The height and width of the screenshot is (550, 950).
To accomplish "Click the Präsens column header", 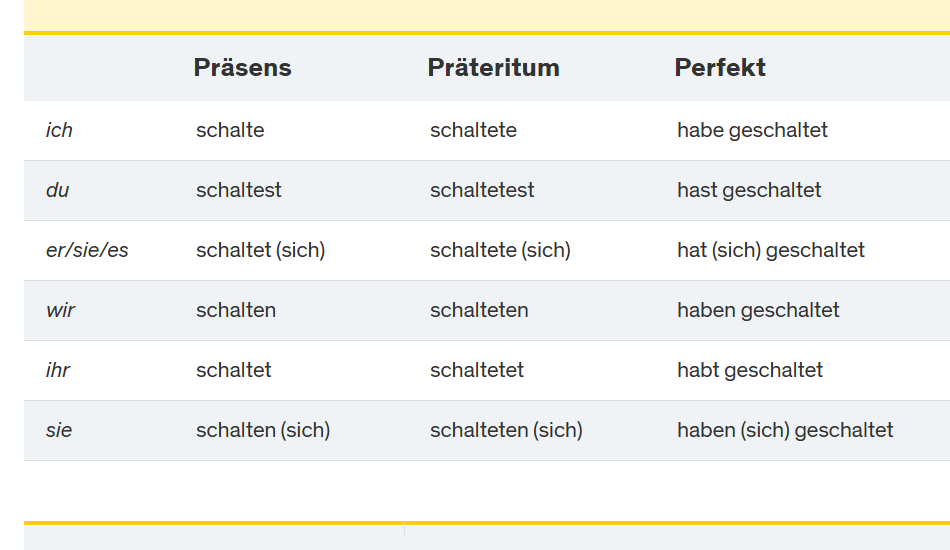I will (x=242, y=68).
